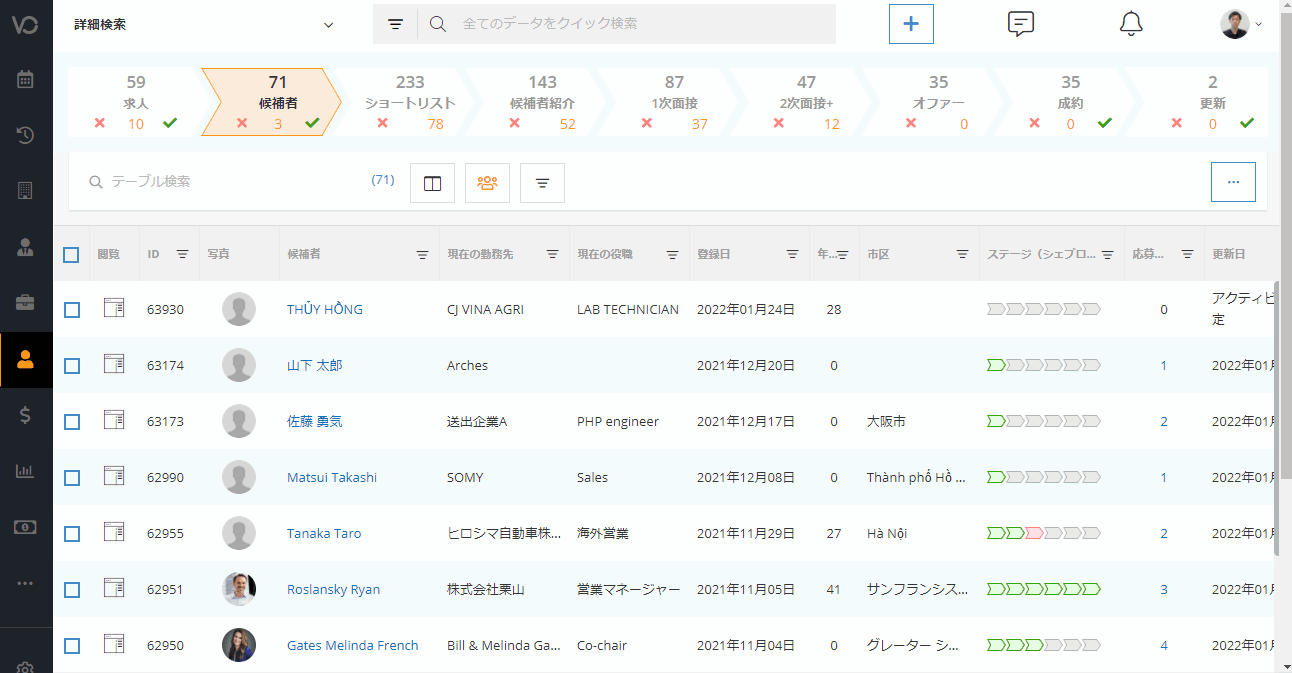
Task: Select the 1次面接 stage tab
Action: (x=674, y=102)
